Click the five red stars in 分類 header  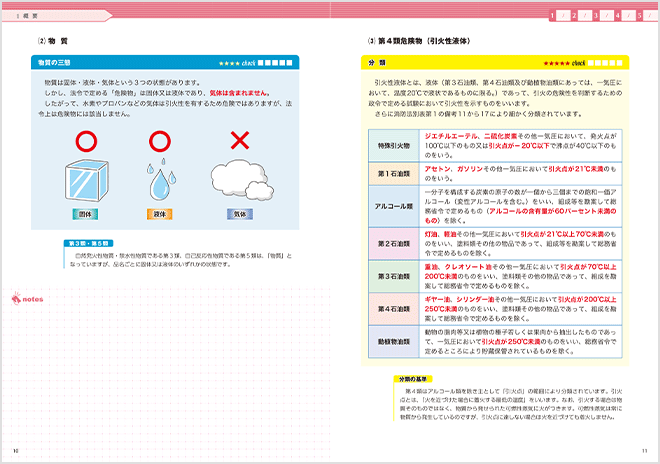click(x=556, y=63)
